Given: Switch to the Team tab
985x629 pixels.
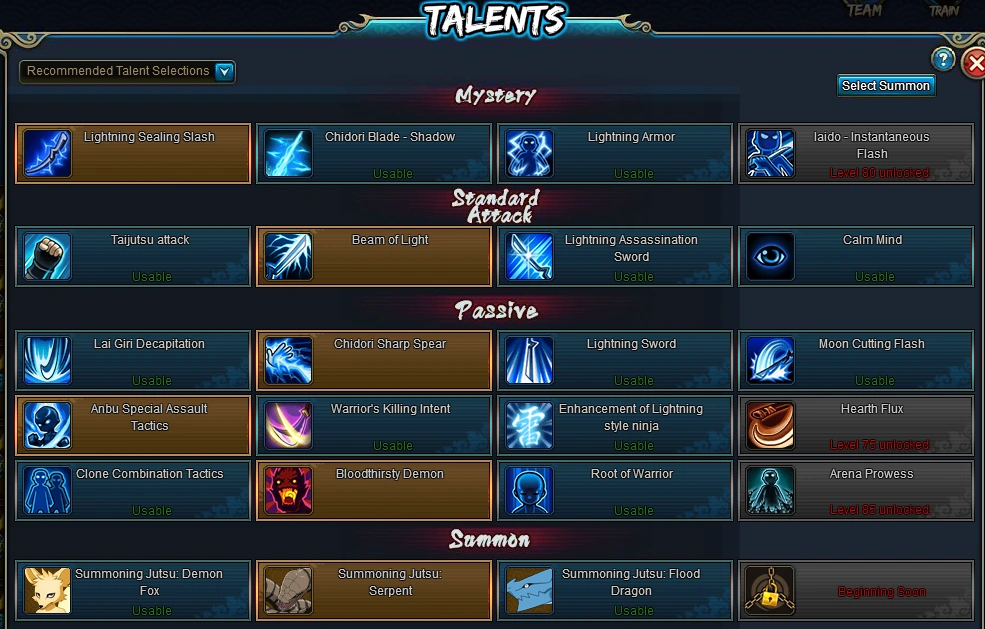Looking at the screenshot, I should 864,10.
